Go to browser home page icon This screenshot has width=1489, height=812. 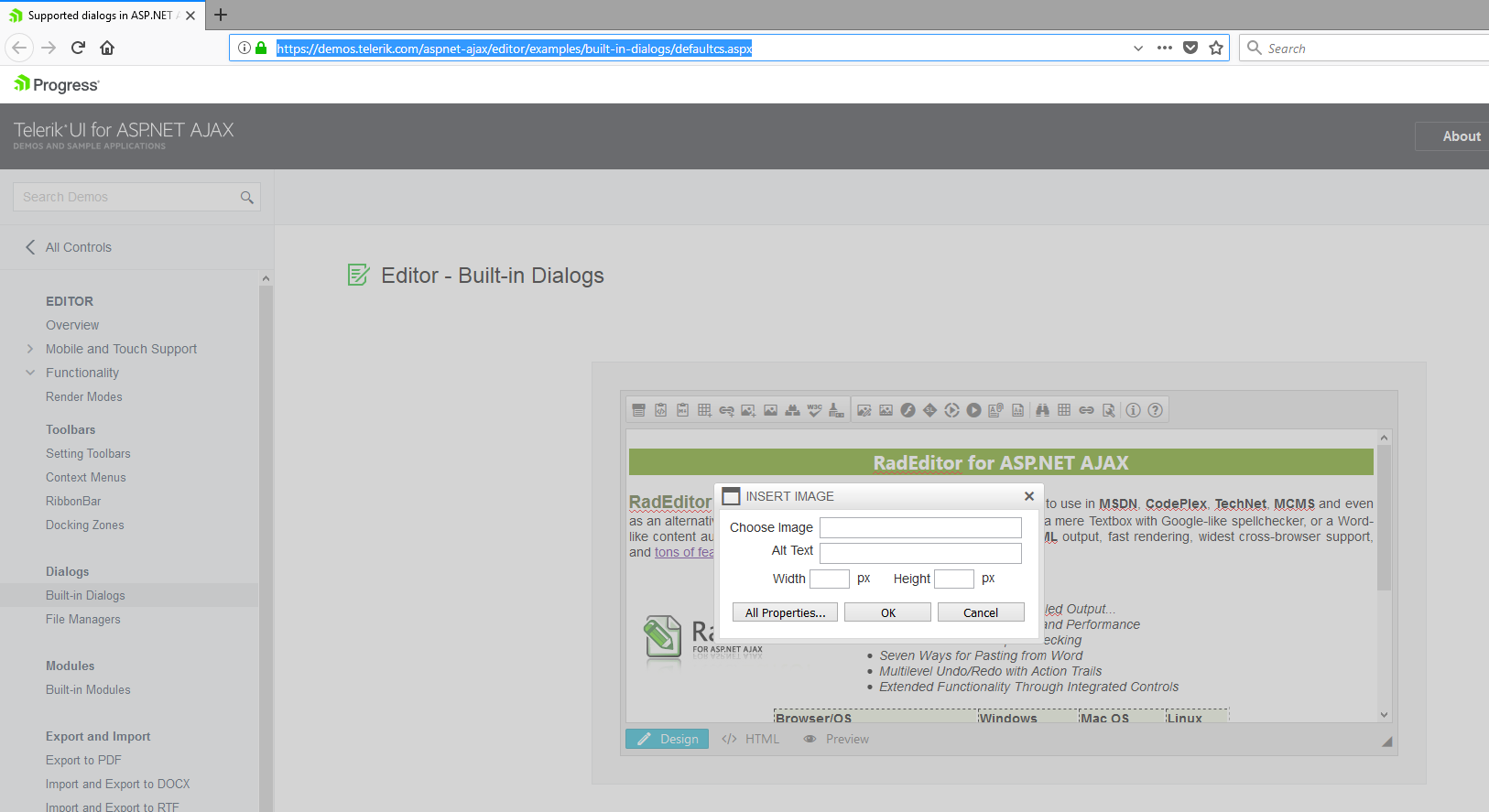pyautogui.click(x=107, y=48)
